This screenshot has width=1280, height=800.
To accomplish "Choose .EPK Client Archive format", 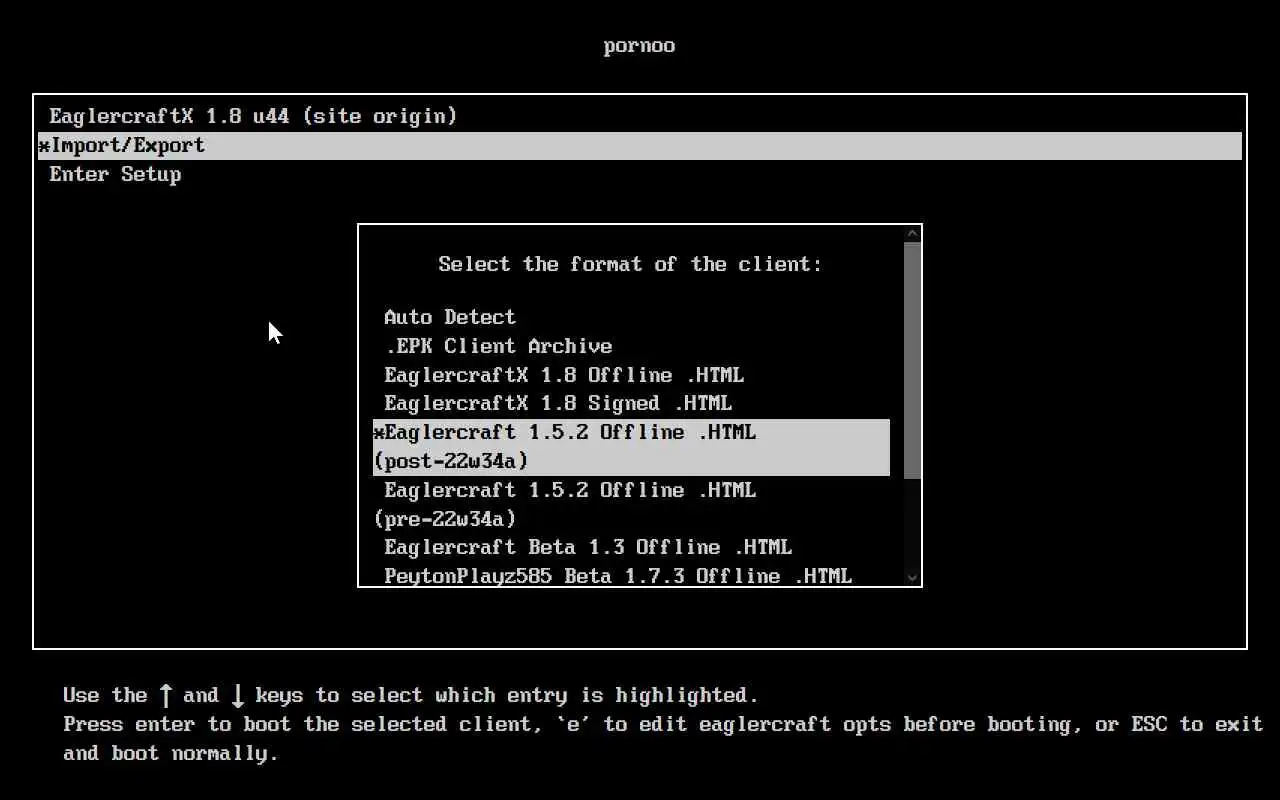I will [x=631, y=346].
